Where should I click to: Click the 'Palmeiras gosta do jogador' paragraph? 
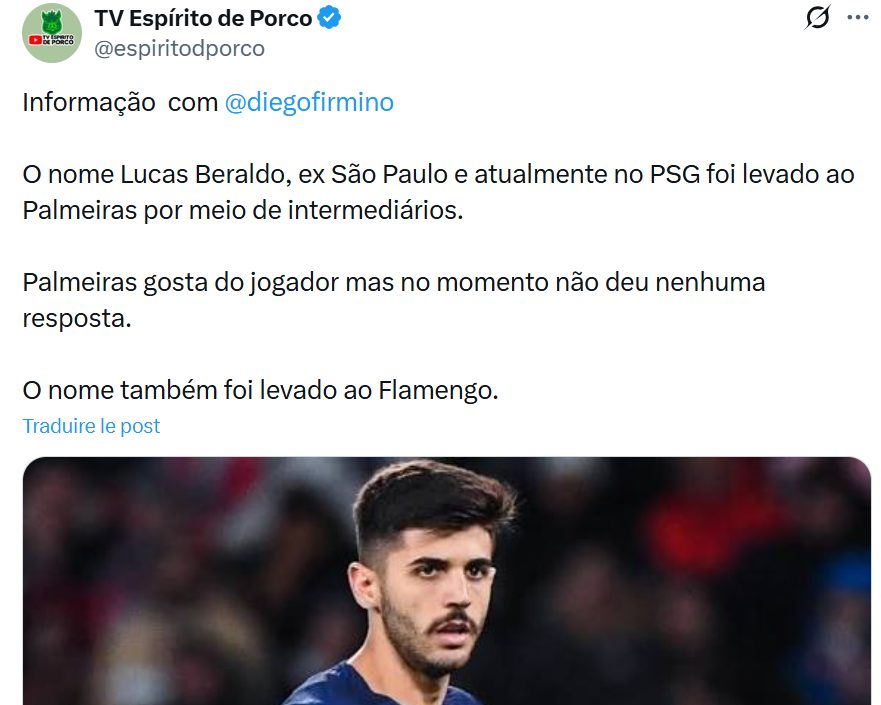(393, 300)
